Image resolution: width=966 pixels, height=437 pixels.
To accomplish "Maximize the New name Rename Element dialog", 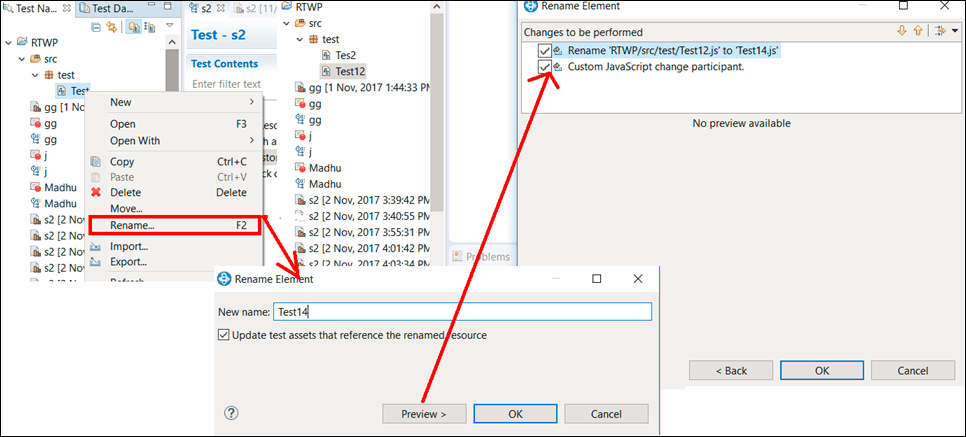I will pos(596,279).
